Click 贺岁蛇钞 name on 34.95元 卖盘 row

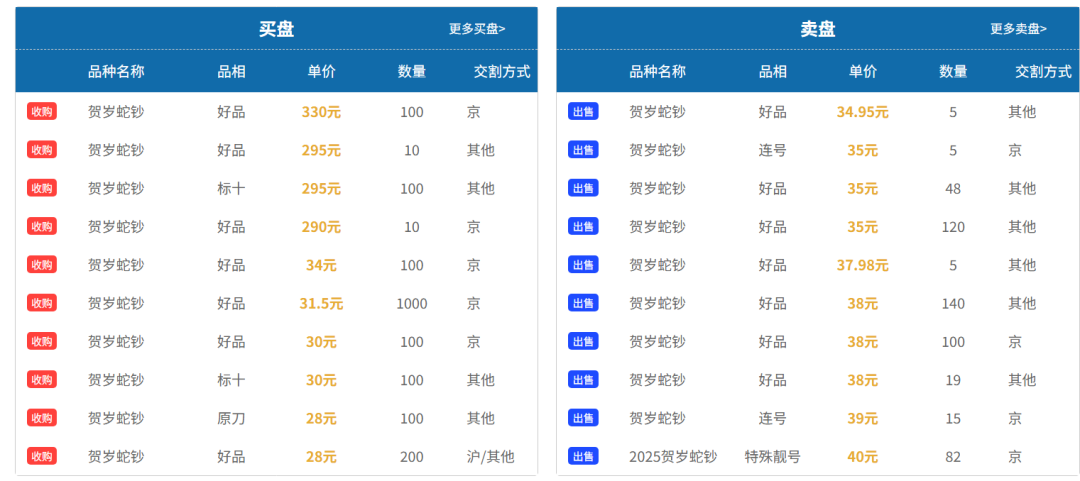pos(658,112)
